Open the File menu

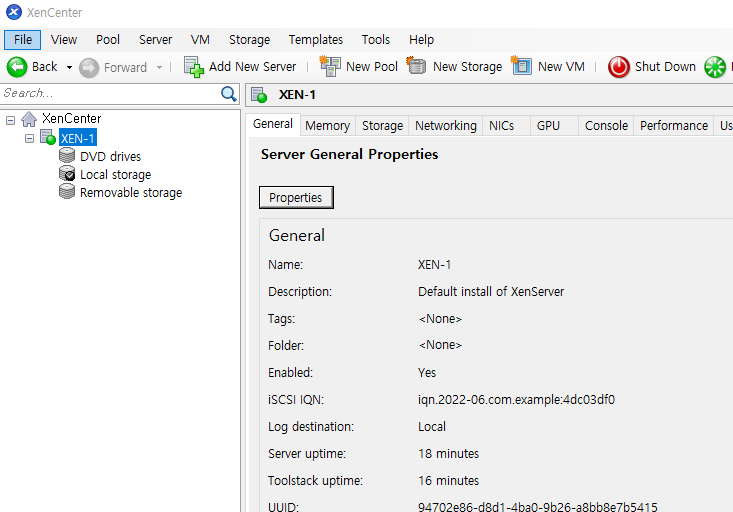click(22, 40)
